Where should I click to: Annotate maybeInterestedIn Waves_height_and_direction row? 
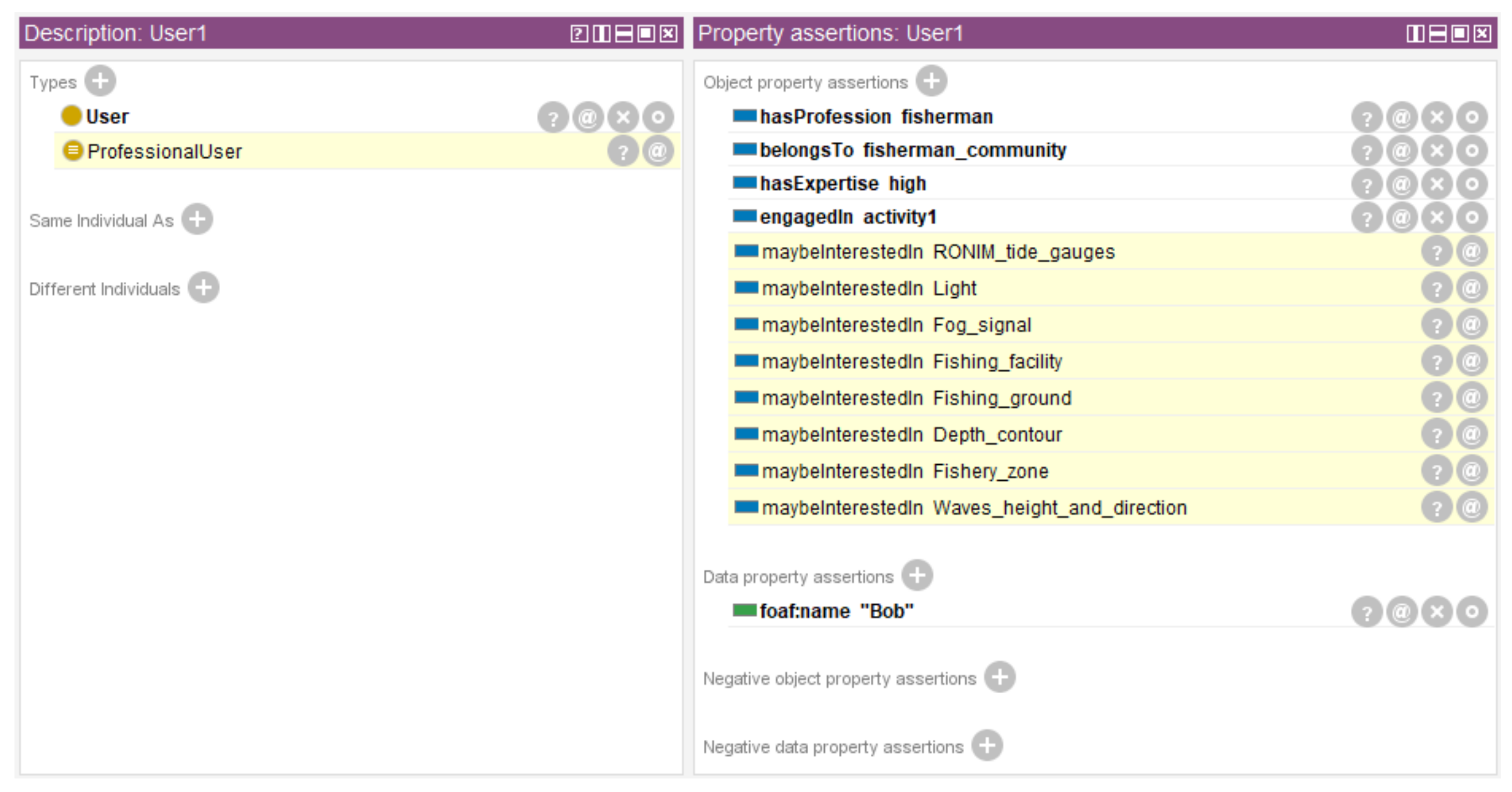(x=1471, y=507)
